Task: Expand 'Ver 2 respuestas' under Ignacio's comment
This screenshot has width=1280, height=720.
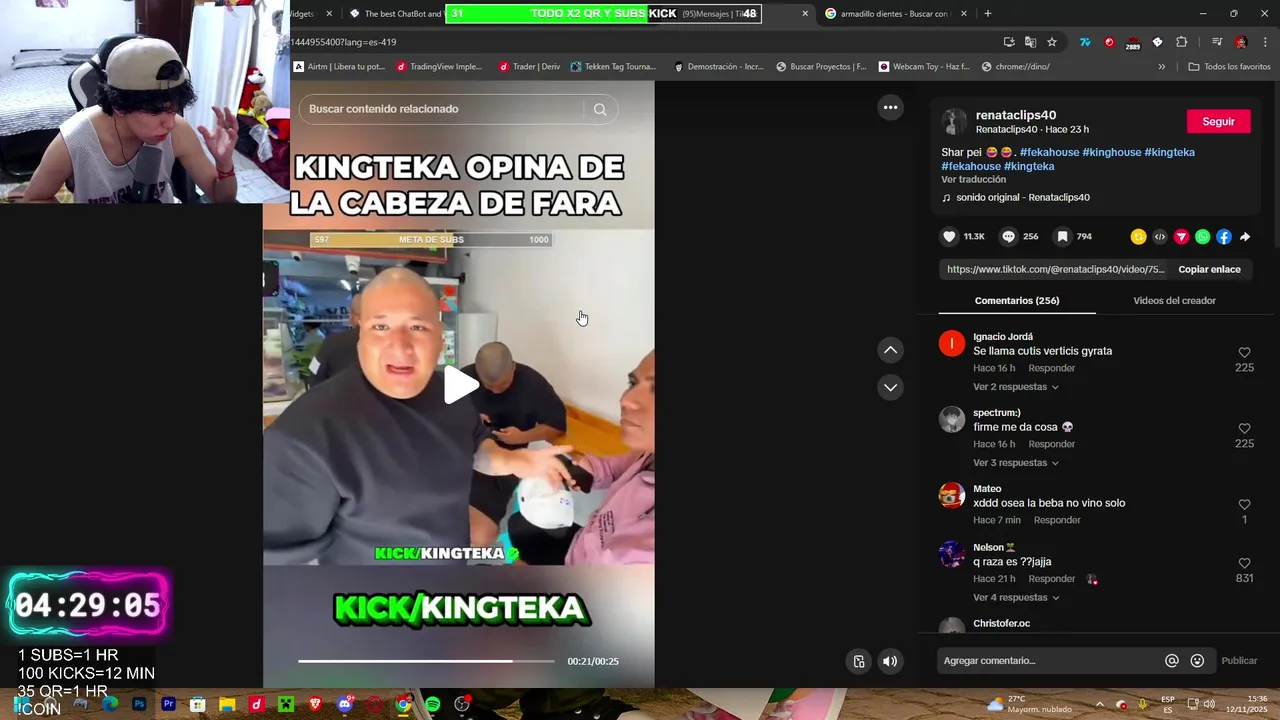Action: coord(1015,387)
